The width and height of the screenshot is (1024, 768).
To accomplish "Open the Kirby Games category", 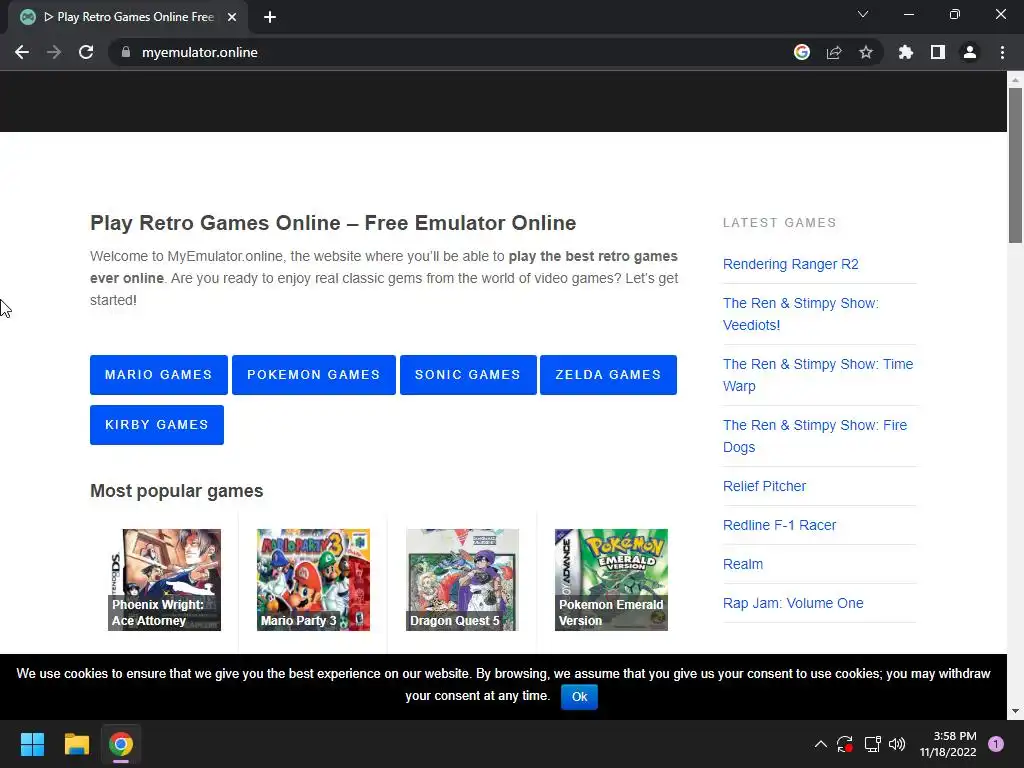I will [x=157, y=425].
